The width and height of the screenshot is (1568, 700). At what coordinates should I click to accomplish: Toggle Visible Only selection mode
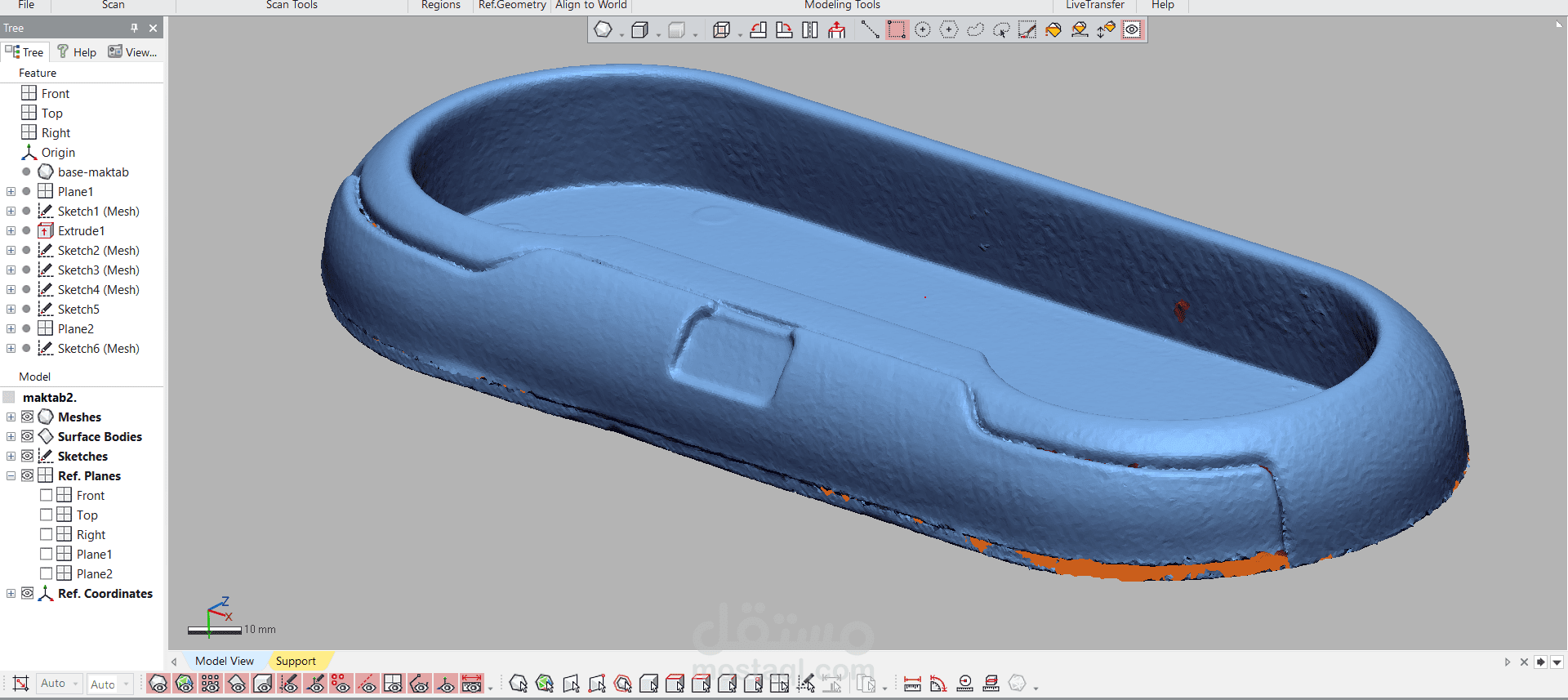1132,30
